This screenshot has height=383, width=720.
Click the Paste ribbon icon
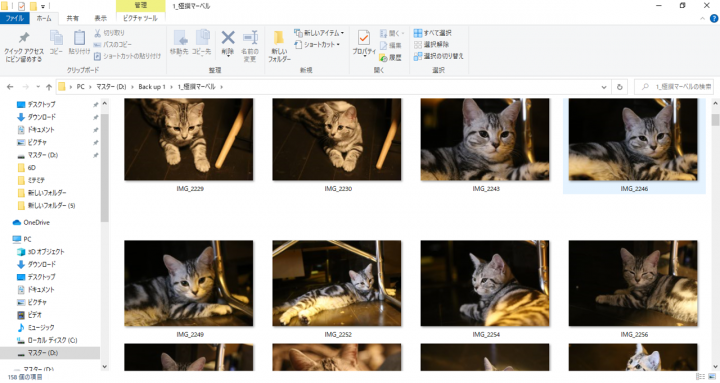(79, 43)
